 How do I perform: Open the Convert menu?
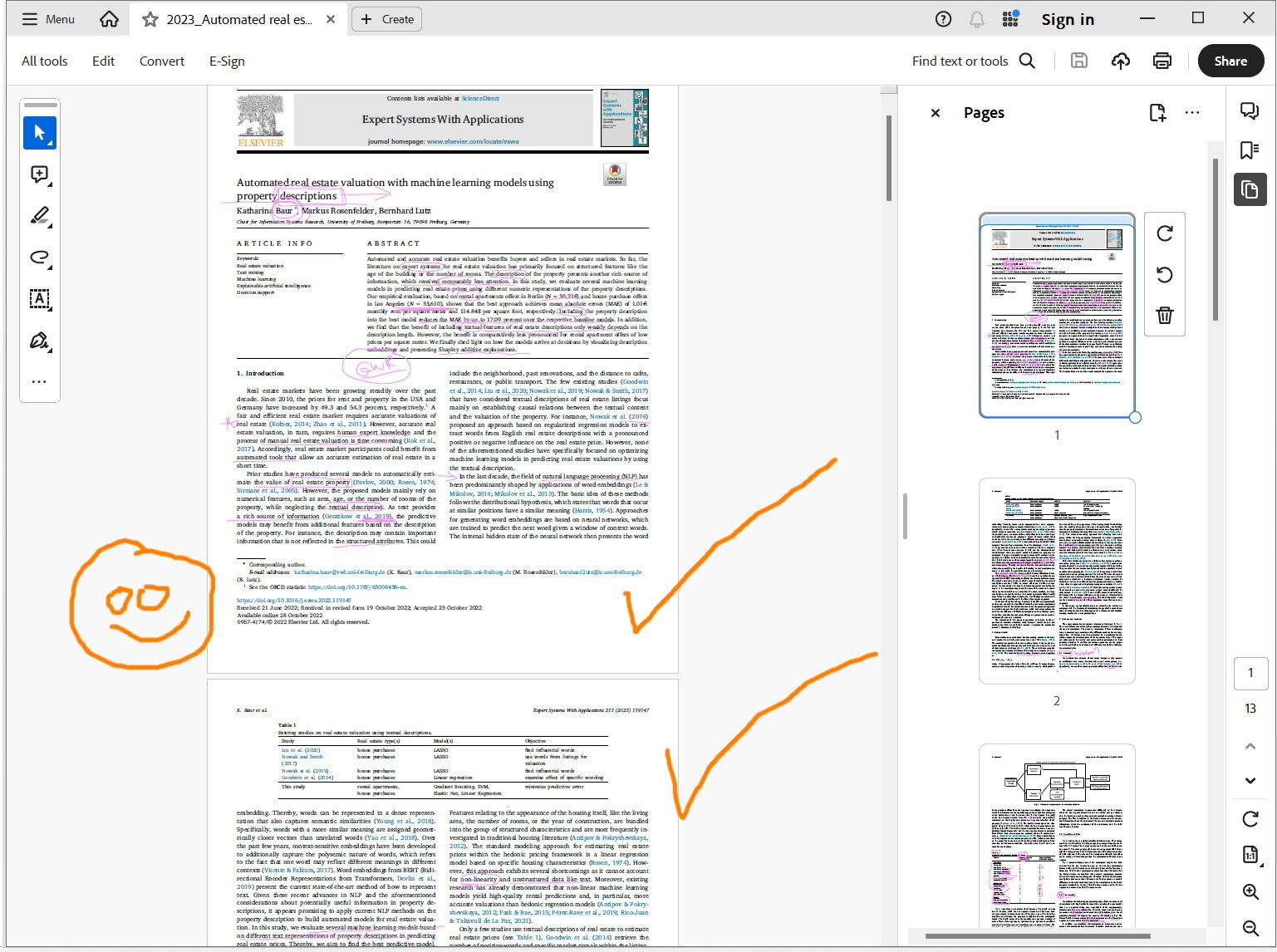pyautogui.click(x=161, y=60)
